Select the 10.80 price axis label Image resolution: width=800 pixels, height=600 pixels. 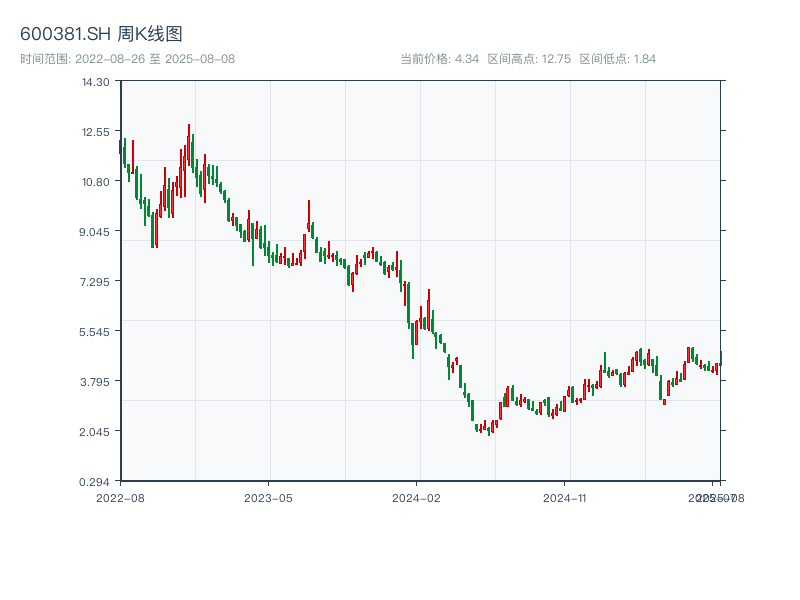point(95,181)
